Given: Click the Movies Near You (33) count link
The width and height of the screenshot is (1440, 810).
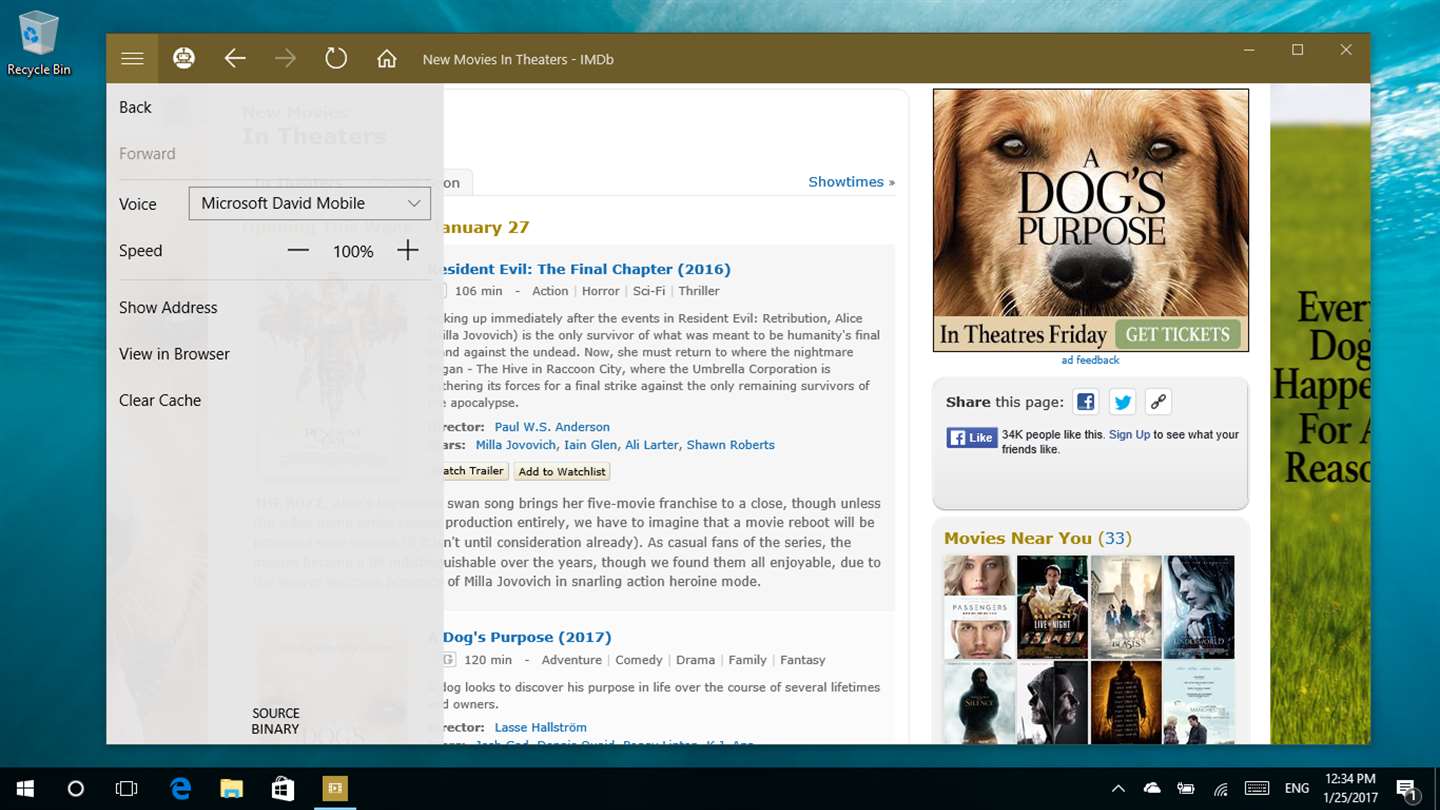Looking at the screenshot, I should [x=1115, y=538].
